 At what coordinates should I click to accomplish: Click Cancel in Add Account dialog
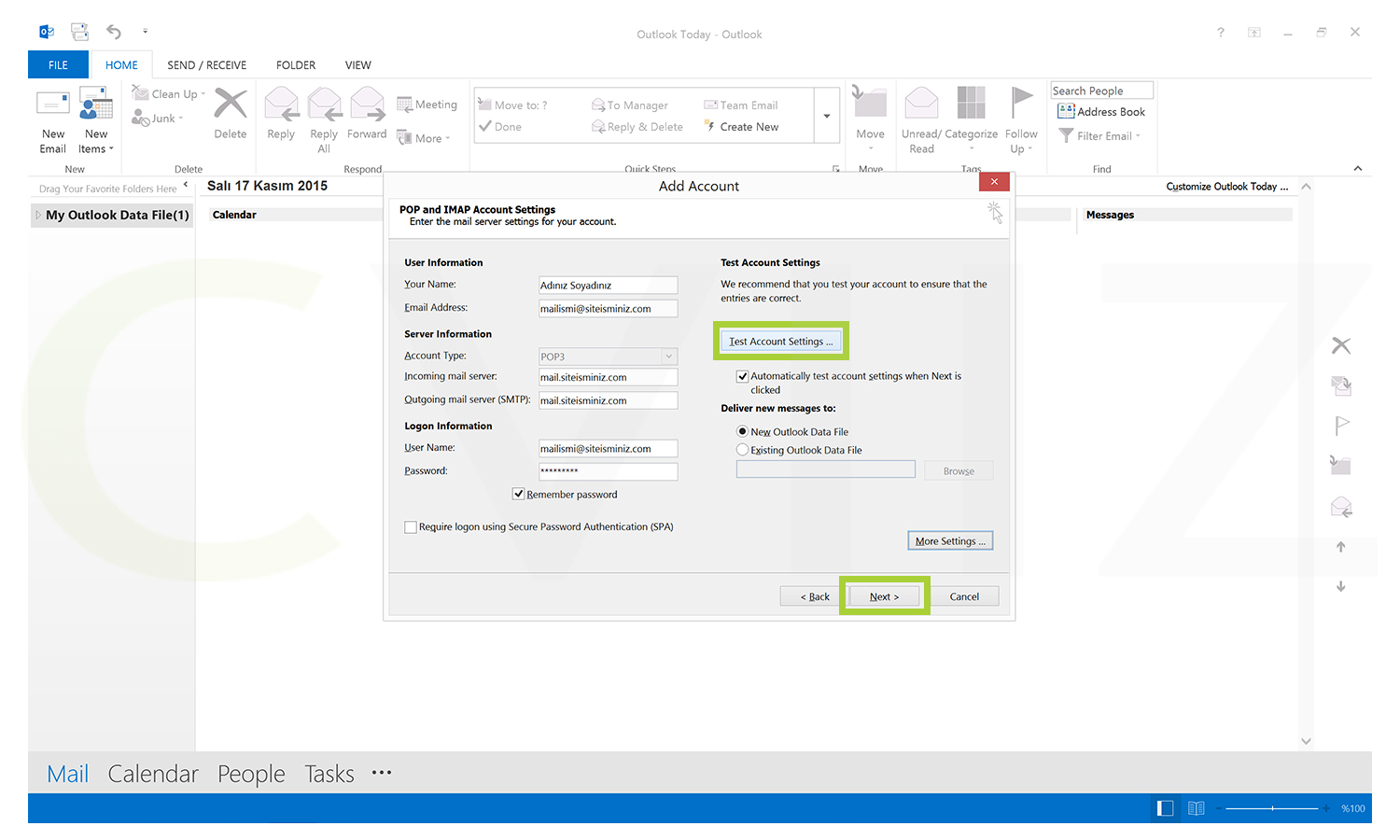pos(964,596)
